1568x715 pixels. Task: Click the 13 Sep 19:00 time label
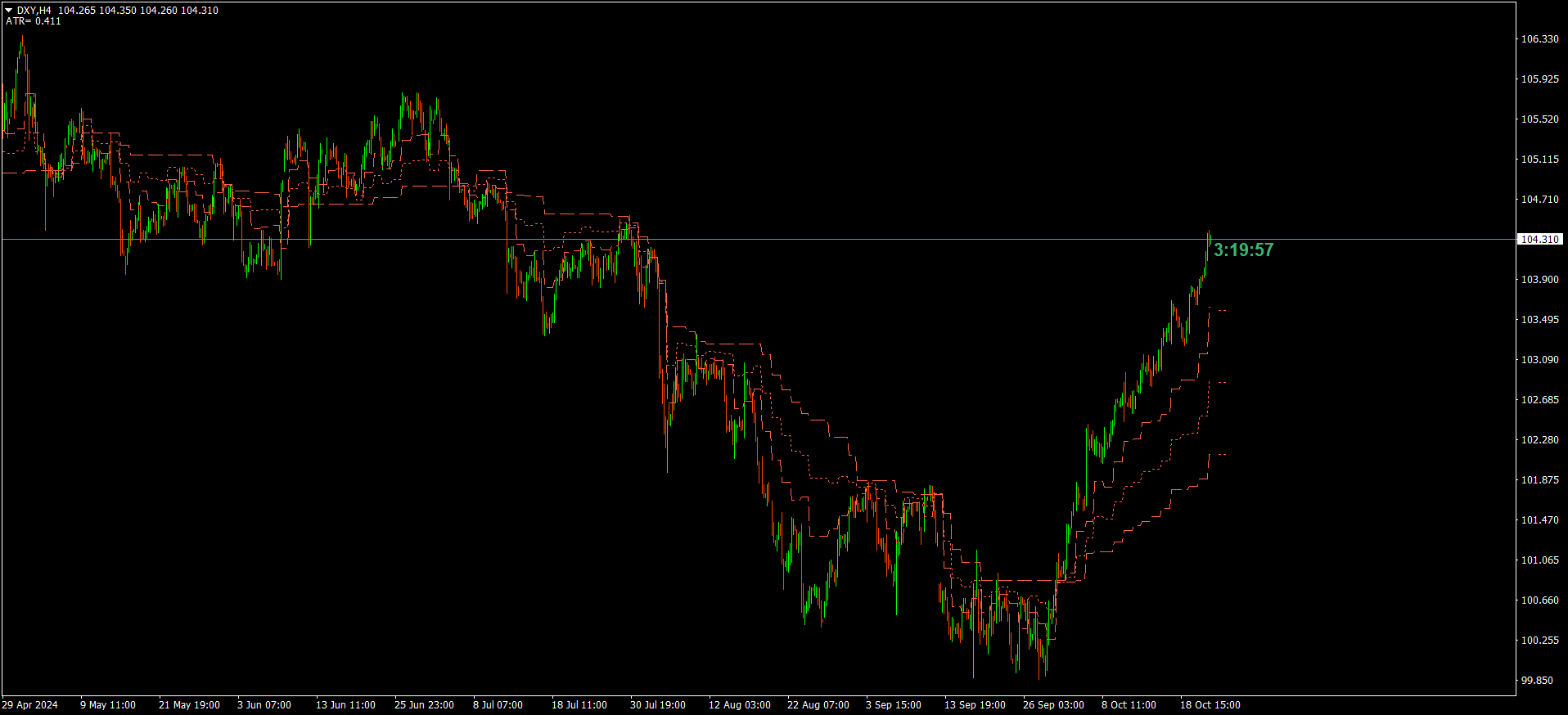975,704
